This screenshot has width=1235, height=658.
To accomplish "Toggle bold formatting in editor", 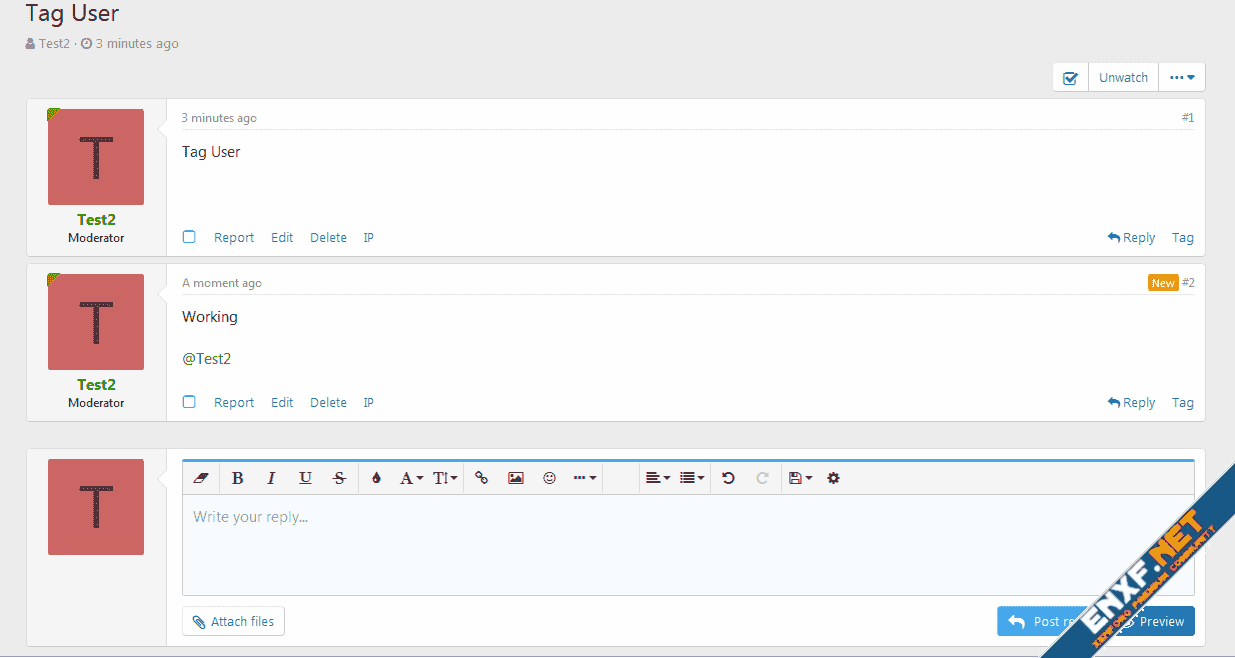I will click(x=238, y=478).
